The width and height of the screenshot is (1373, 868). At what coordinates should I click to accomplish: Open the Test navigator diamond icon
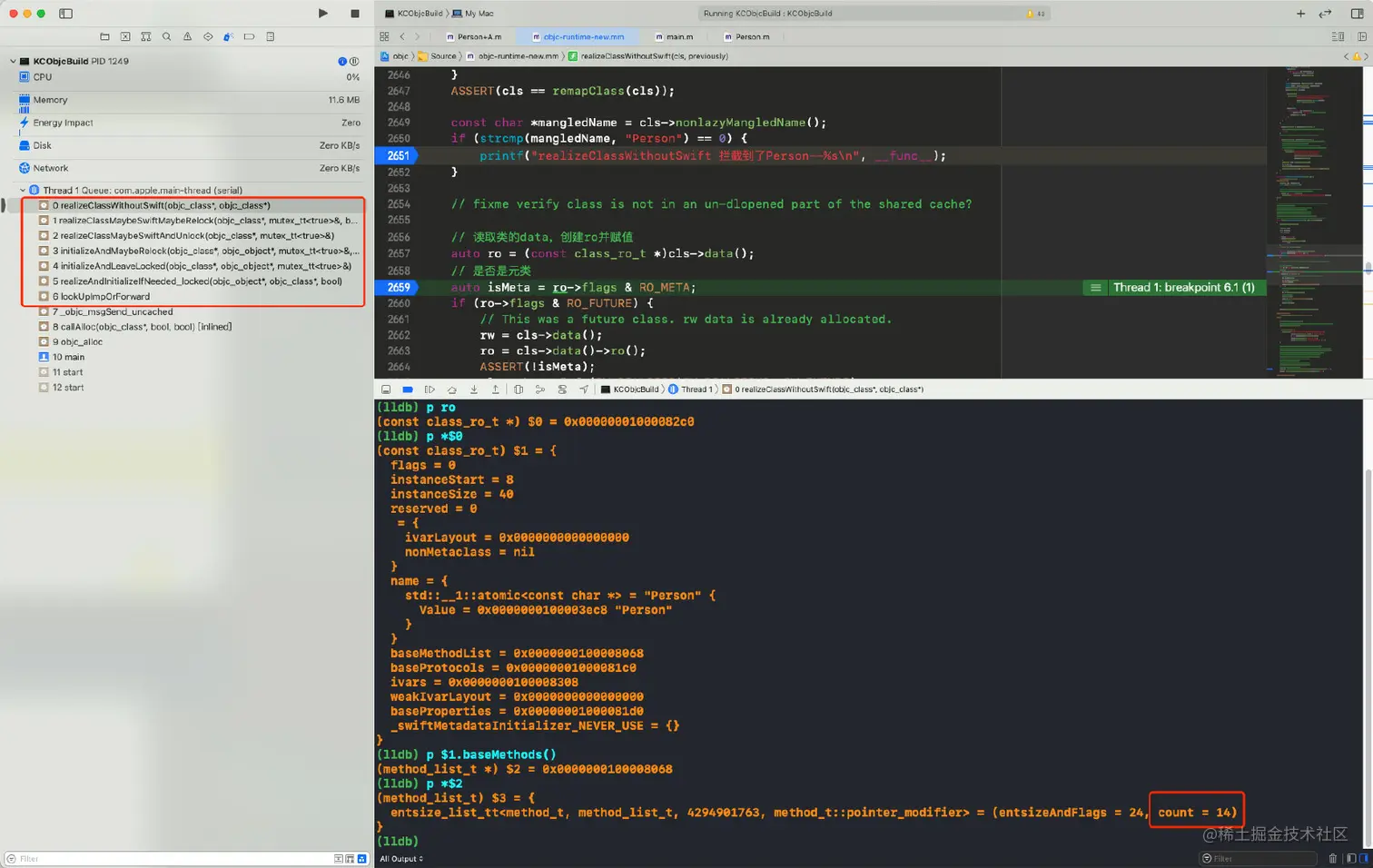coord(208,37)
